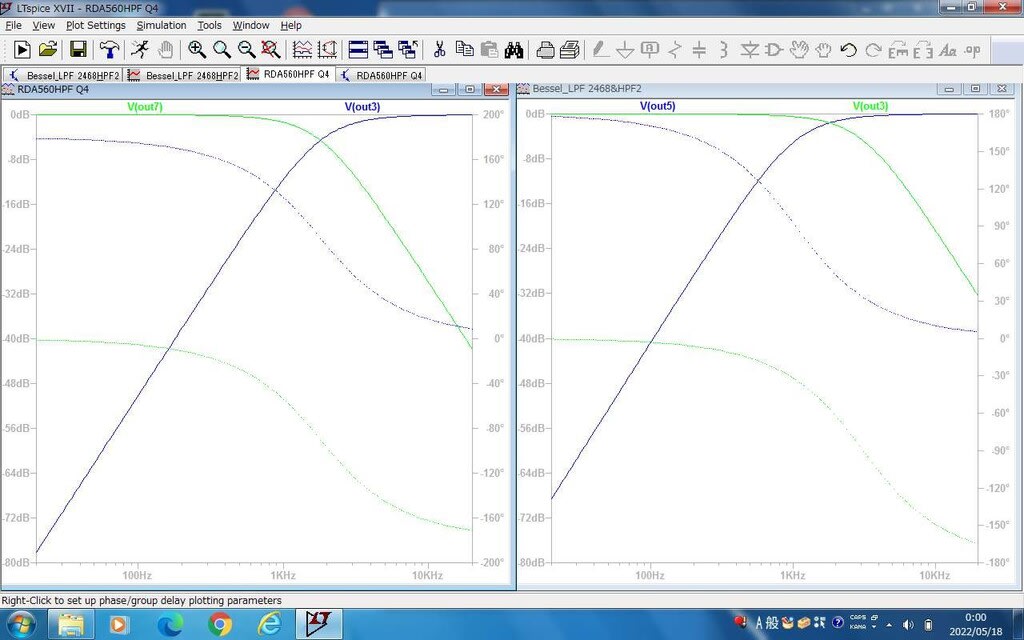This screenshot has height=640, width=1024.
Task: Save using the floppy disk icon
Action: [x=78, y=50]
